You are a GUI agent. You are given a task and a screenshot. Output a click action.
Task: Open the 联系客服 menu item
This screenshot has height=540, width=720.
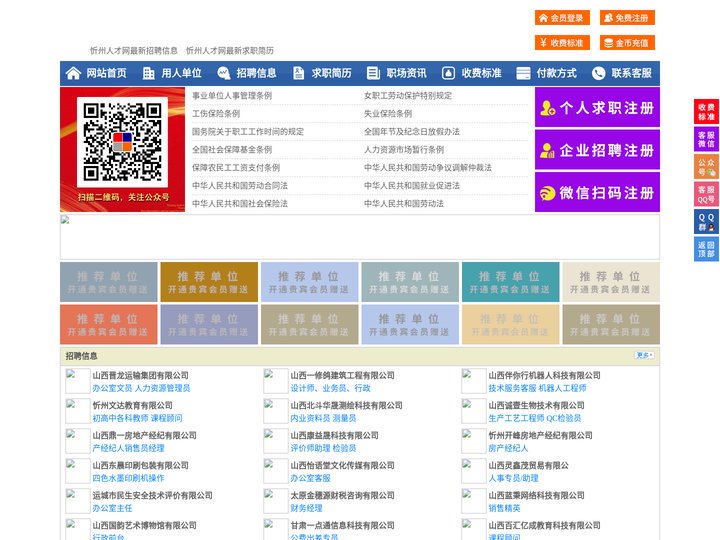click(631, 73)
